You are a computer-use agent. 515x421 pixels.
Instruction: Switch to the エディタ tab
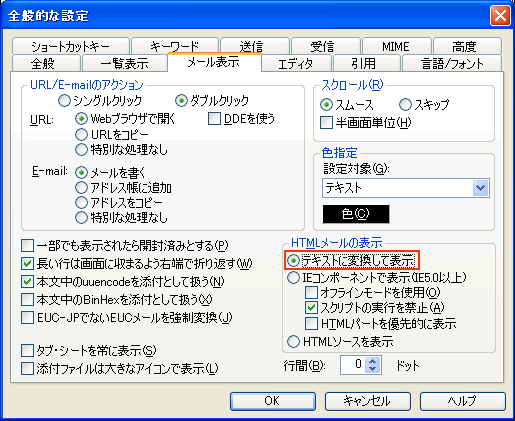point(296,63)
